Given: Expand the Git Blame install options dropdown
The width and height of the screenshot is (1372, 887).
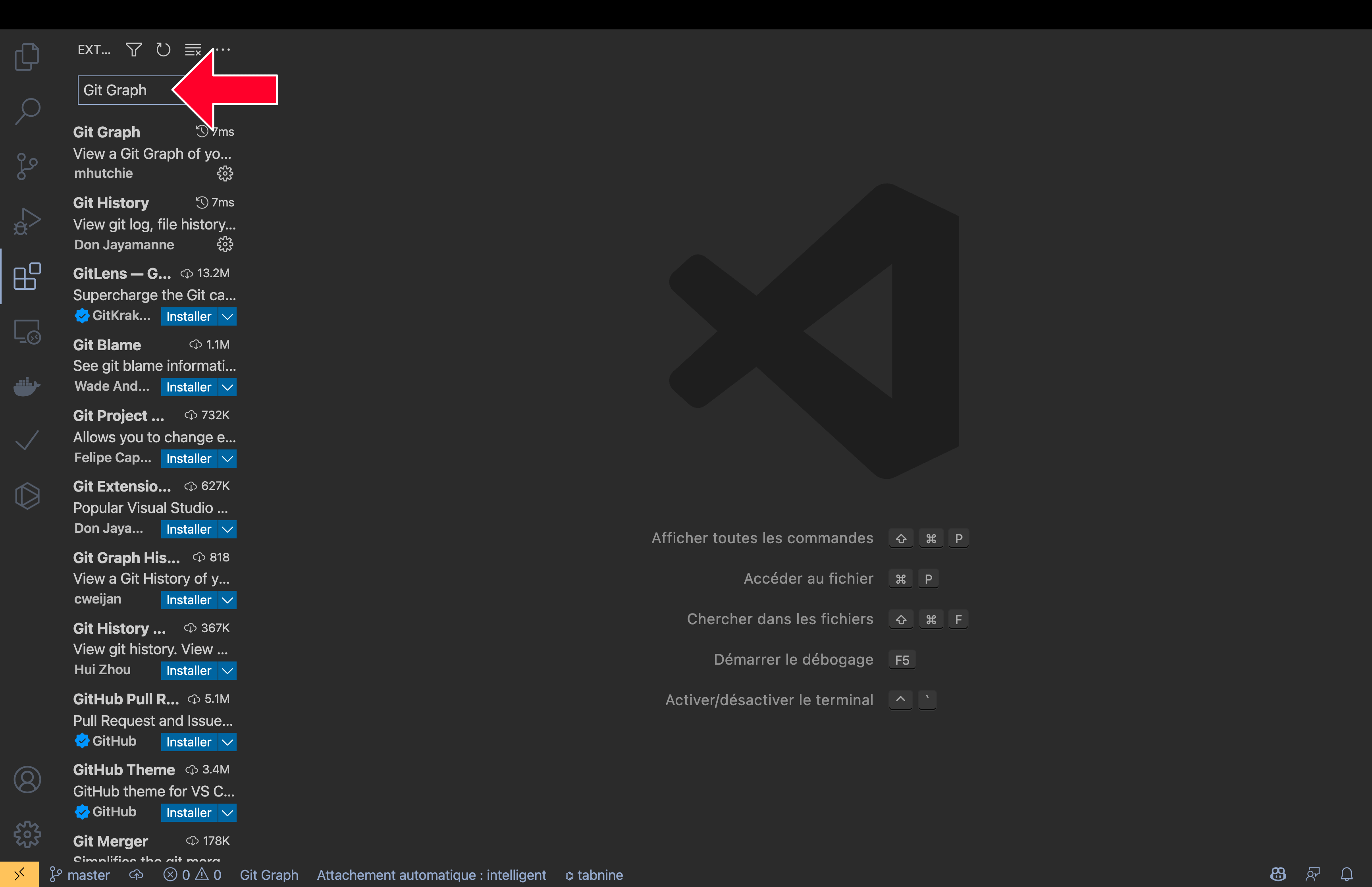Looking at the screenshot, I should pyautogui.click(x=227, y=387).
